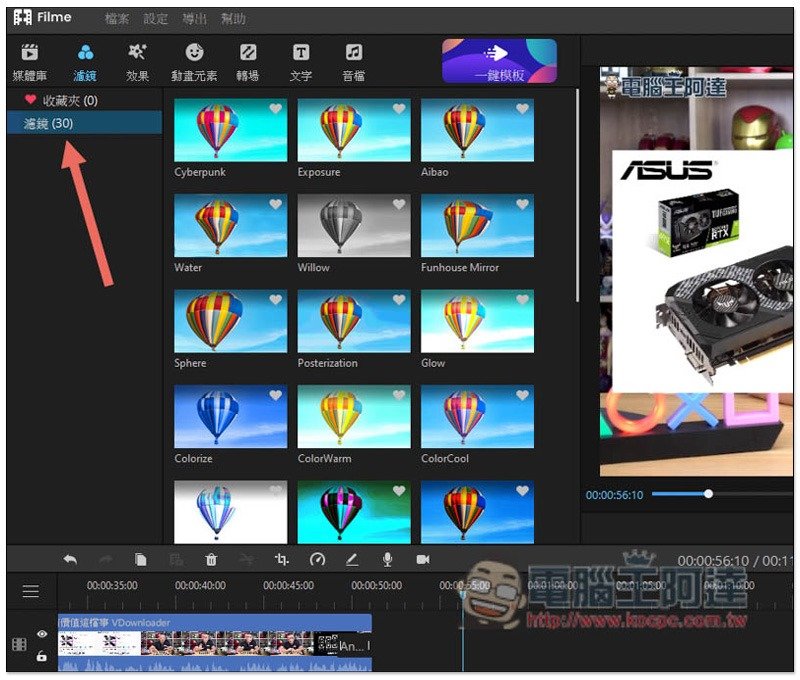This screenshot has width=800, height=680.
Task: Open the 效果 effects panel
Action: point(138,61)
